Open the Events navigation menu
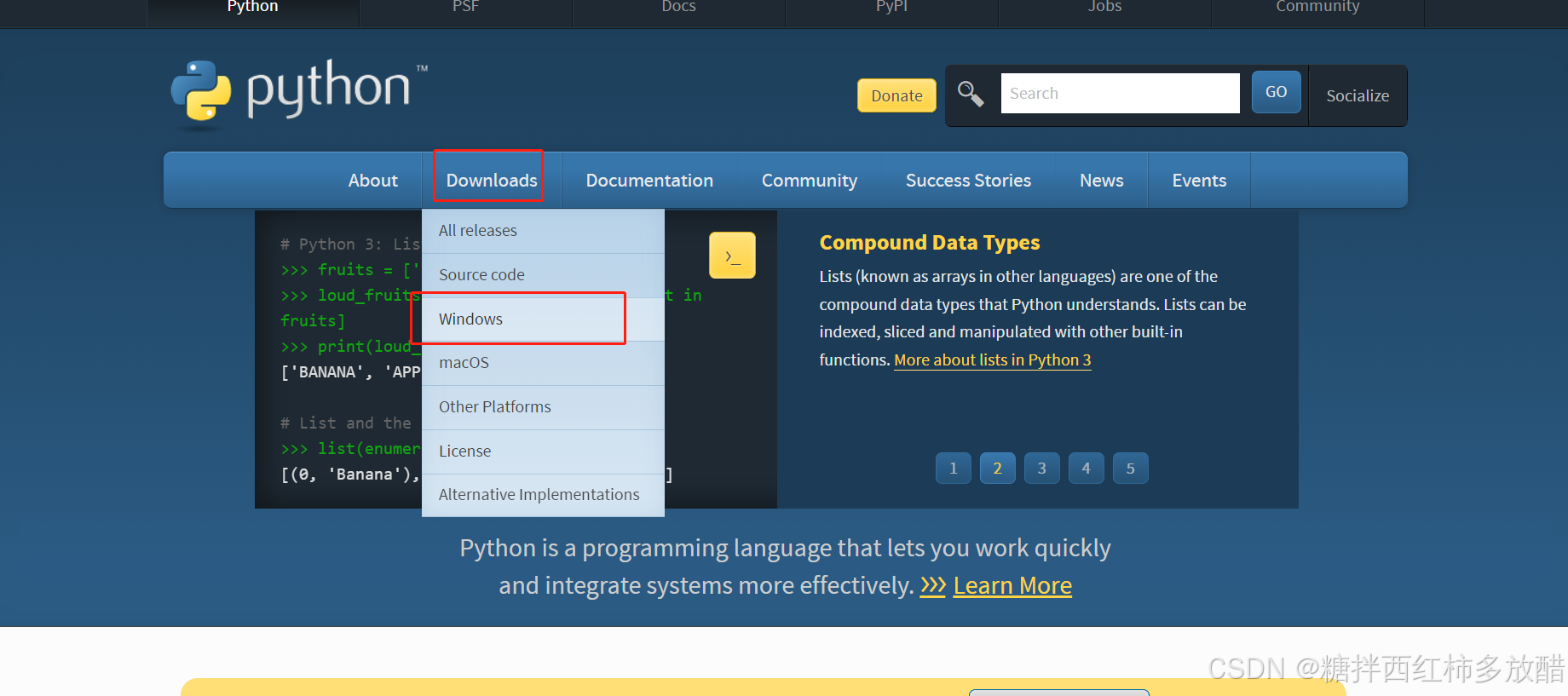The width and height of the screenshot is (1568, 696). click(x=1199, y=181)
